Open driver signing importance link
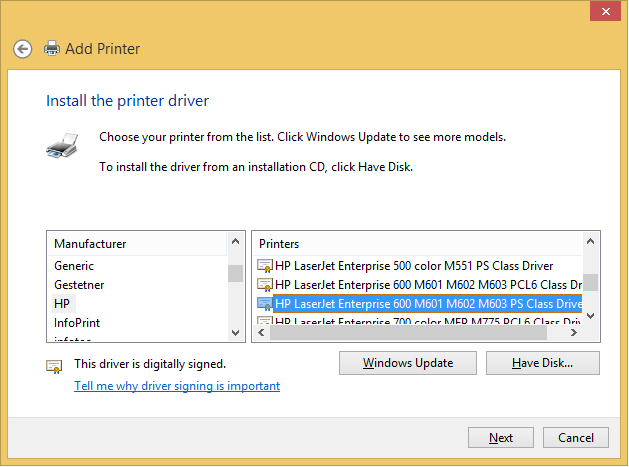Screen dimensions: 629x467 [x=177, y=386]
